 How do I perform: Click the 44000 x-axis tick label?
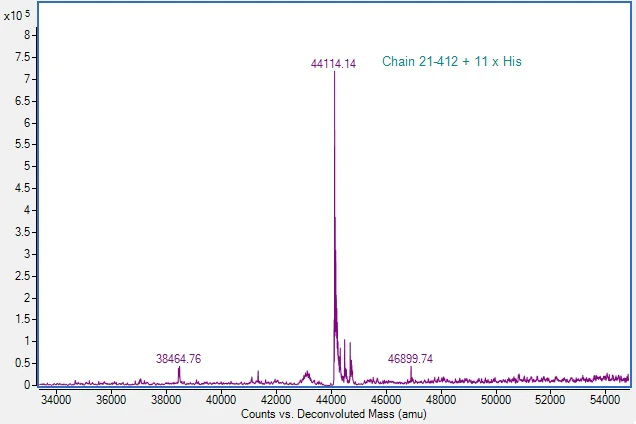click(x=331, y=400)
